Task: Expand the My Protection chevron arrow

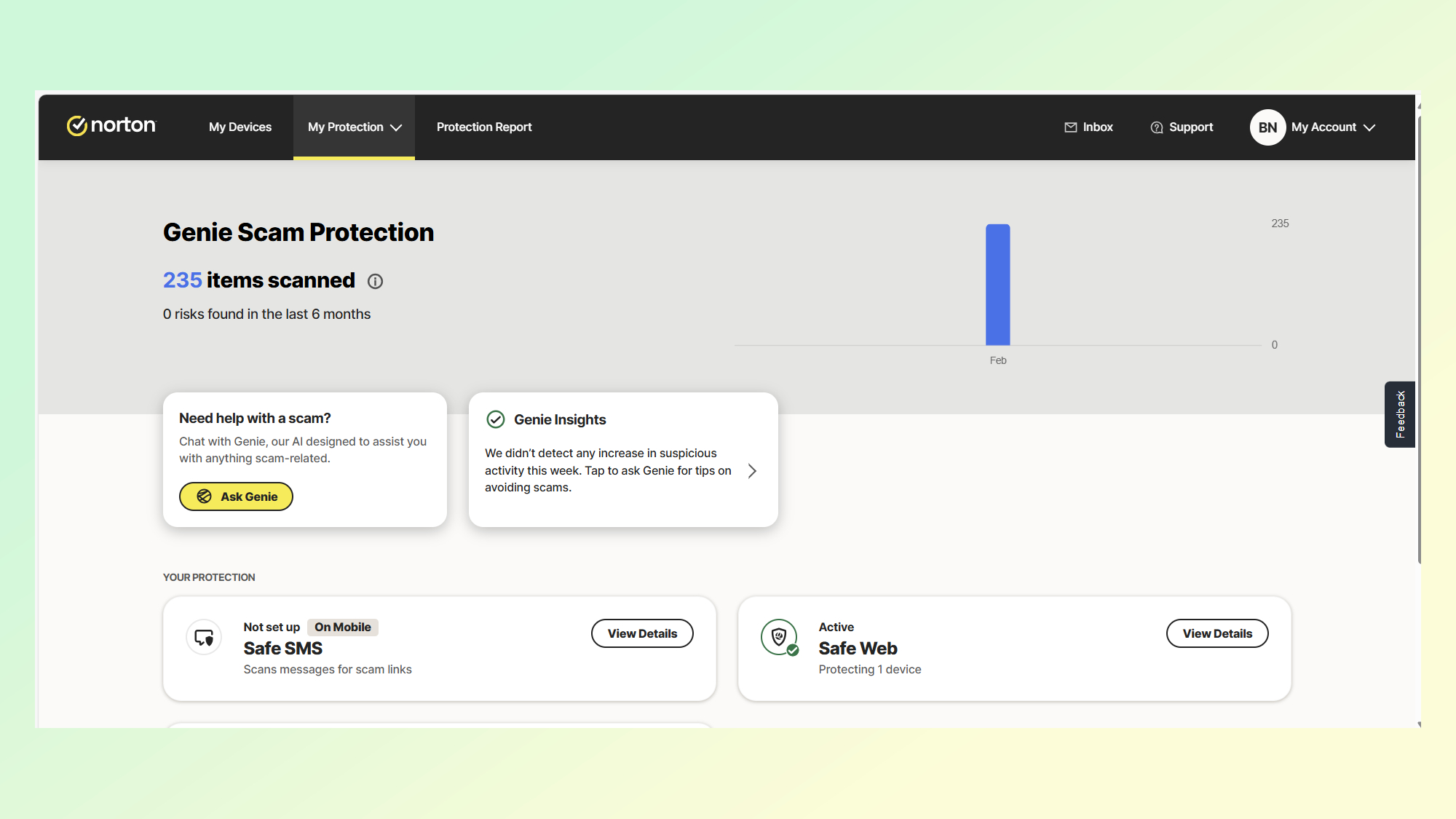Action: point(396,127)
